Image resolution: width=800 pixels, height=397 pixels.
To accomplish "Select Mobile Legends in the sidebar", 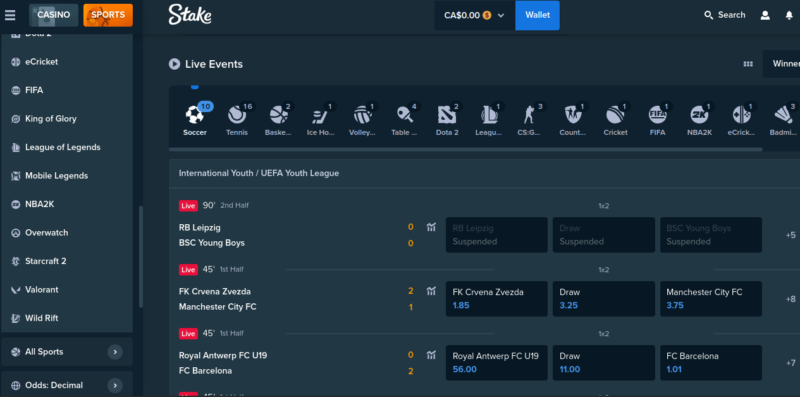I will [66, 176].
